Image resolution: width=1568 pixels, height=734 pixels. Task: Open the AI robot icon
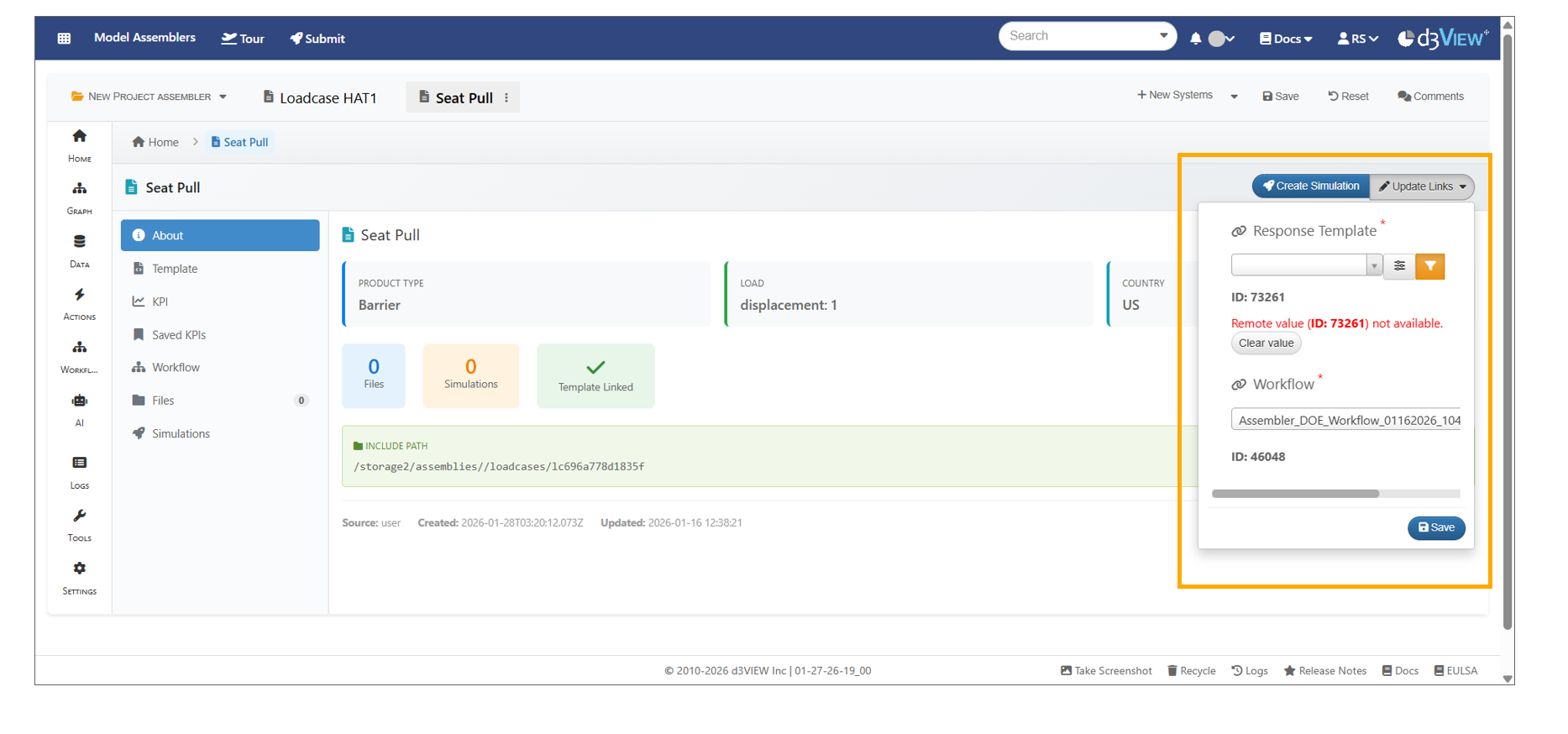(79, 401)
